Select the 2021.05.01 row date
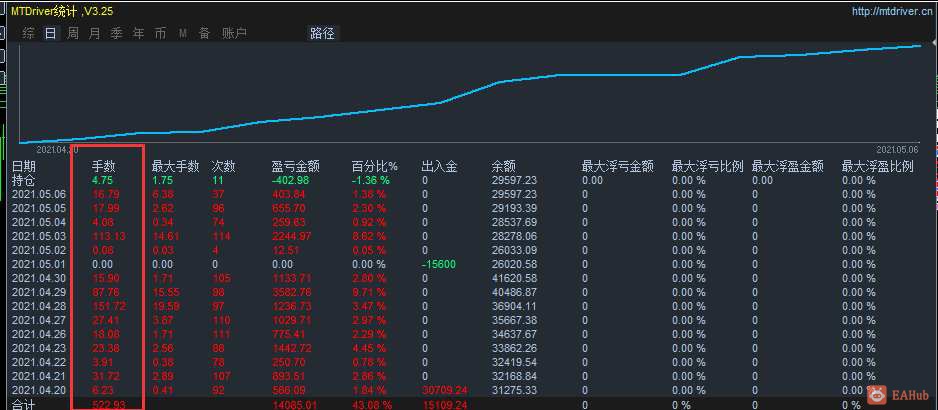This screenshot has width=938, height=410. click(x=39, y=265)
